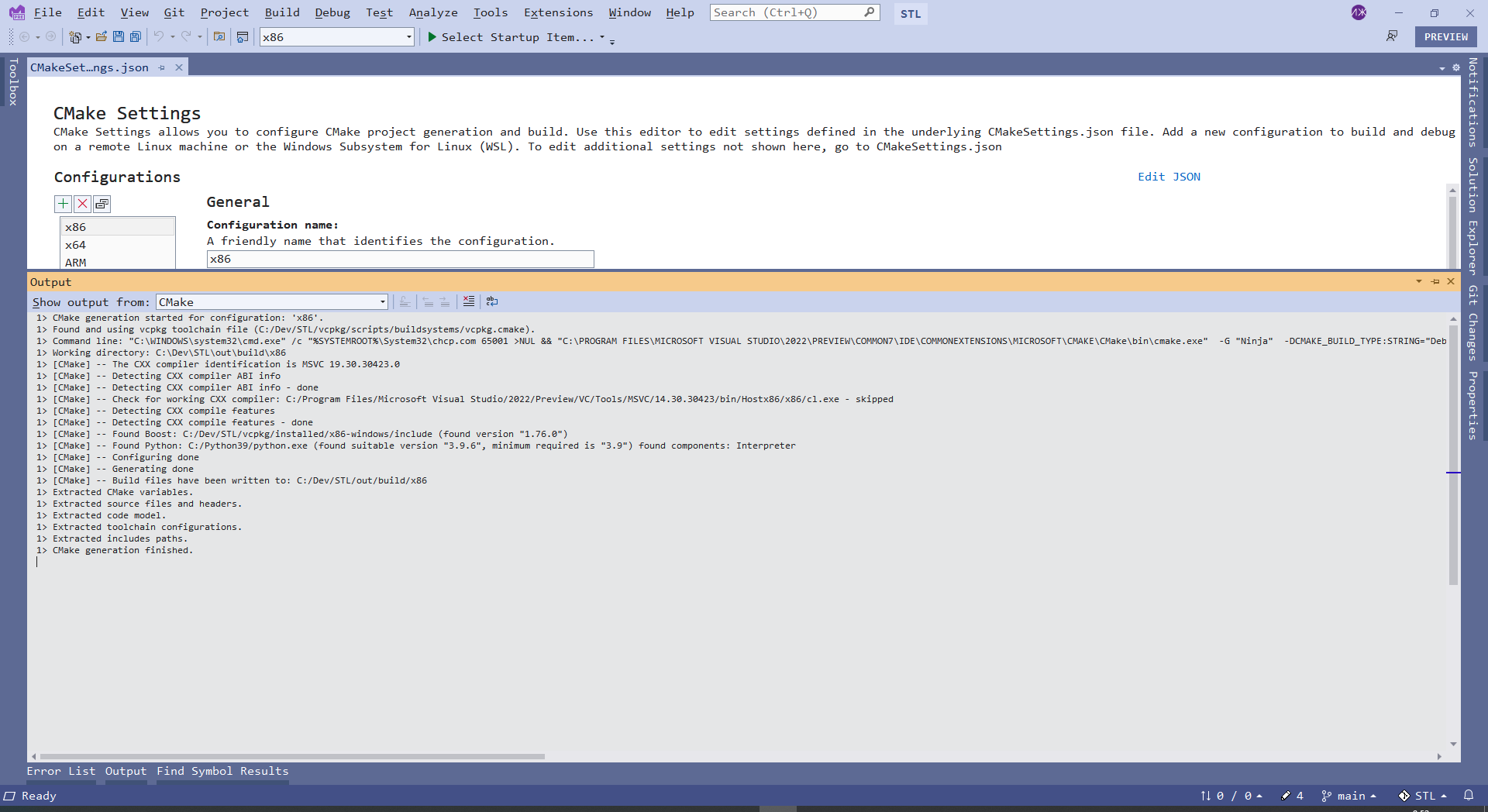The height and width of the screenshot is (812, 1488).
Task: Click the Navigate Forward arrow icon
Action: click(x=51, y=36)
